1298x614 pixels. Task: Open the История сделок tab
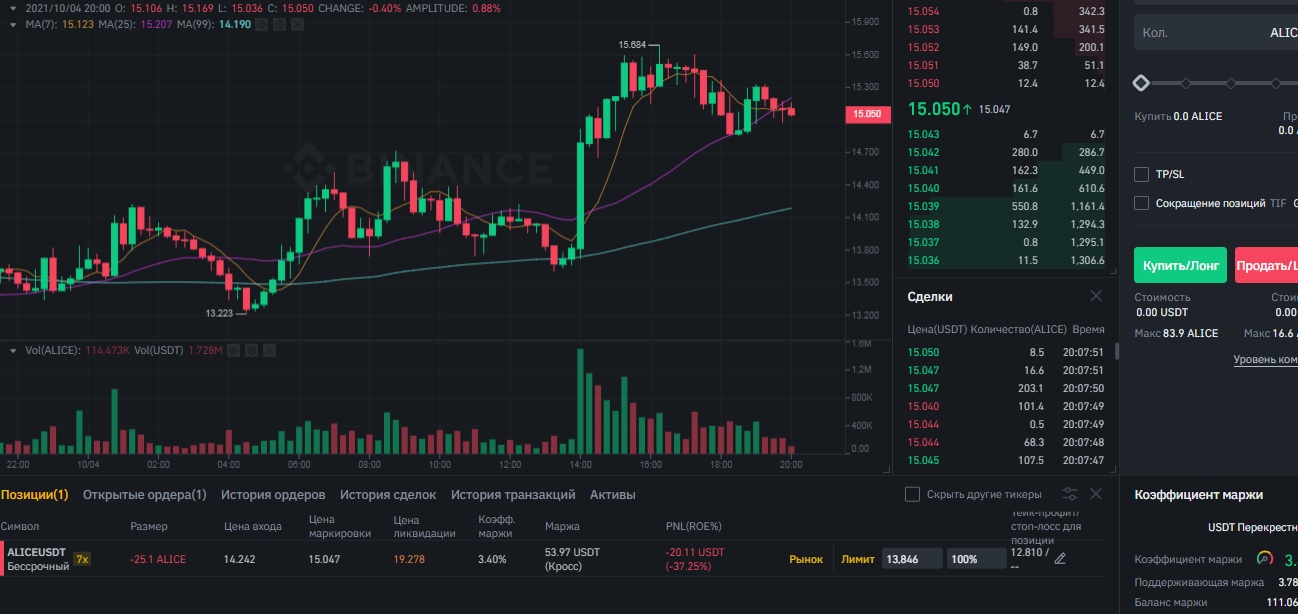click(x=388, y=494)
